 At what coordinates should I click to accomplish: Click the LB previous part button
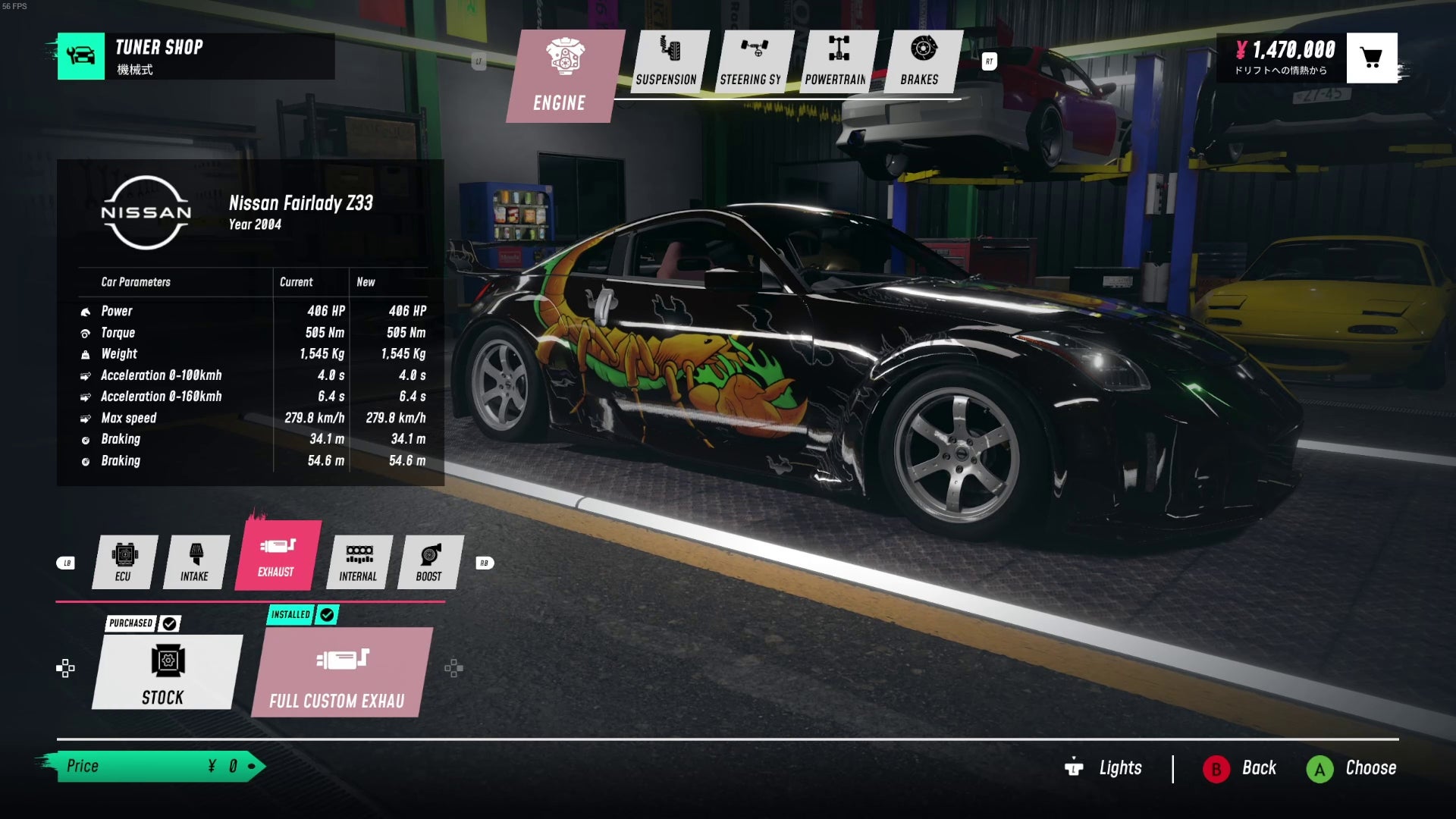pos(66,563)
